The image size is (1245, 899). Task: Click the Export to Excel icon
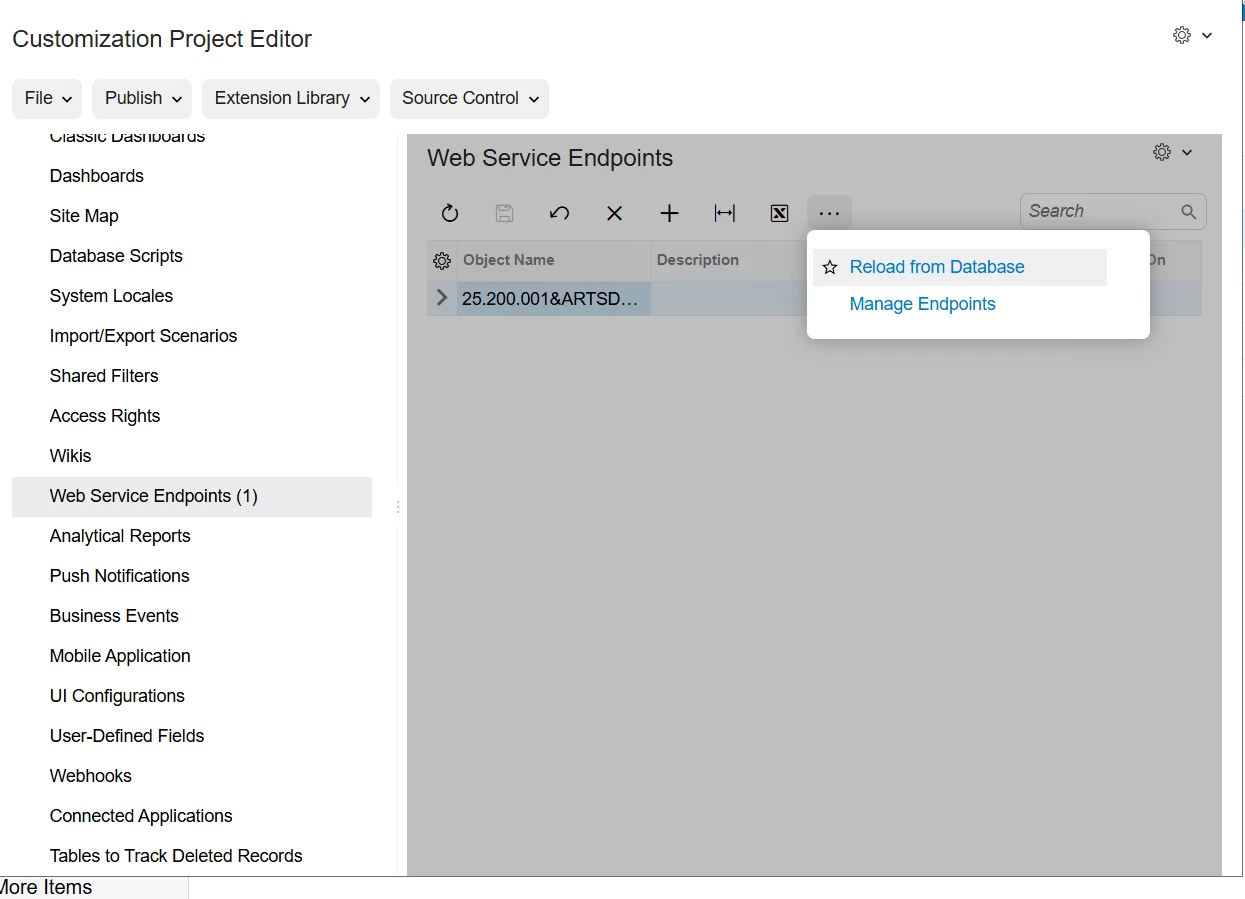[780, 213]
